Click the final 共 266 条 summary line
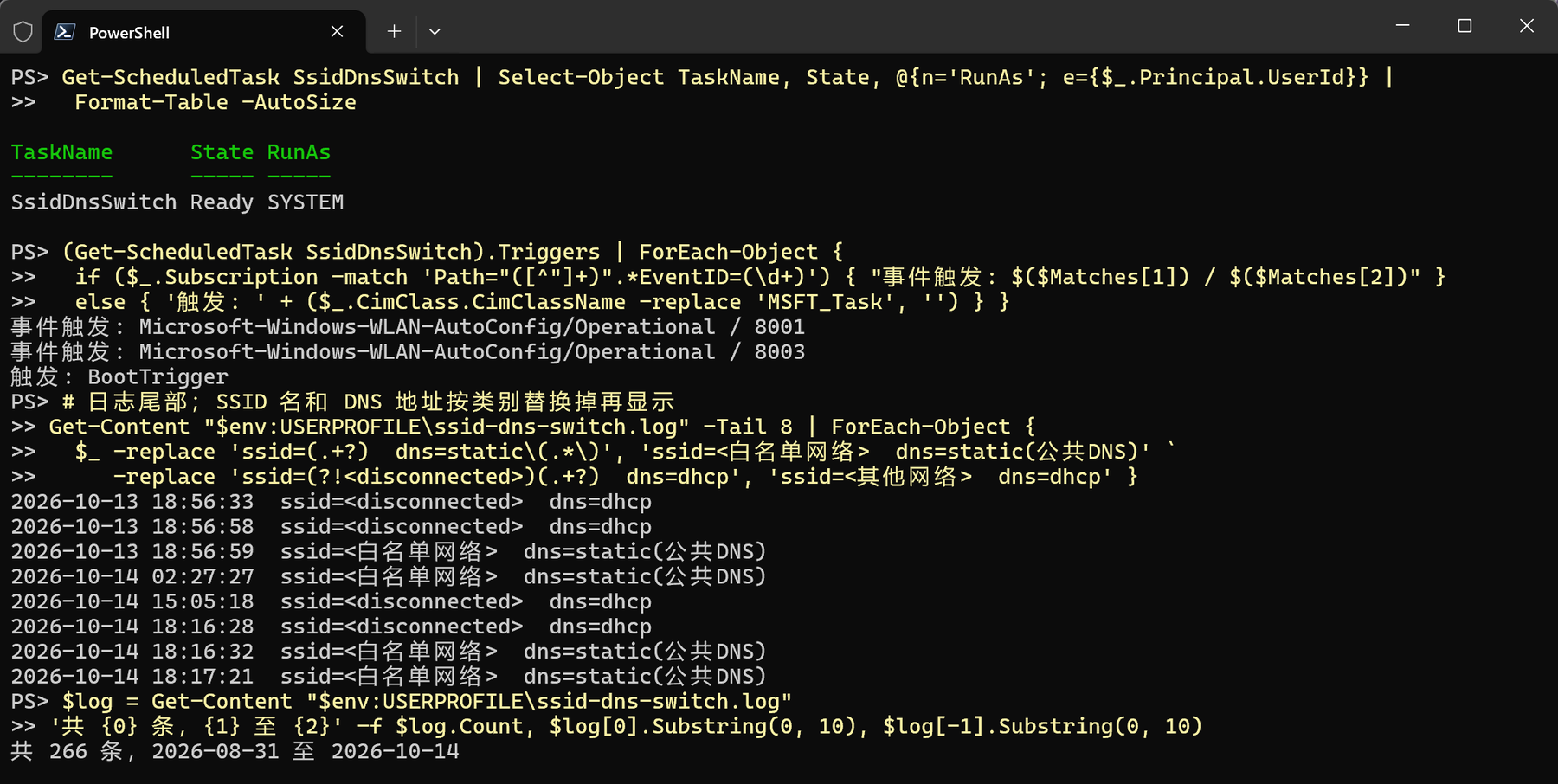Screen dimensions: 1558x784 click(x=235, y=751)
